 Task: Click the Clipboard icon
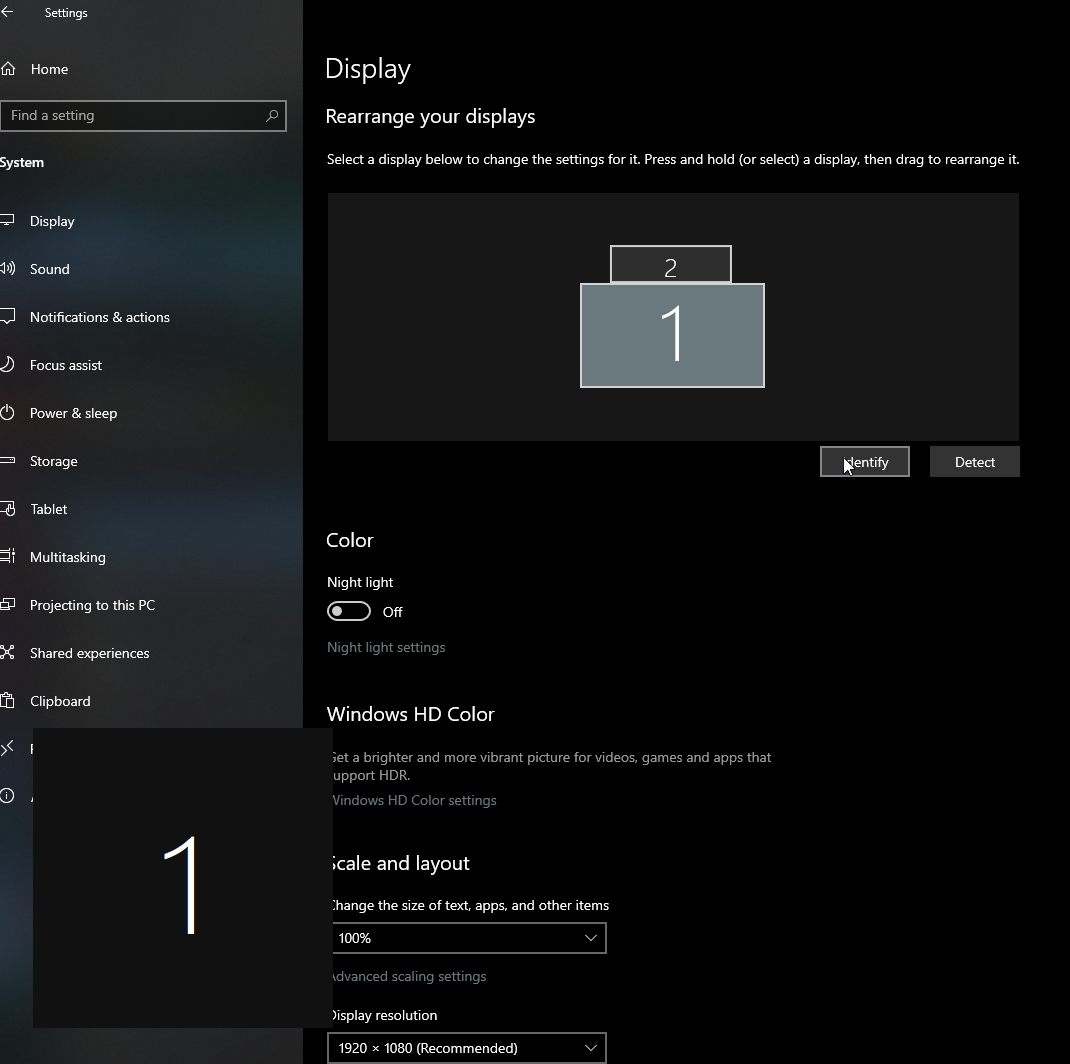7,700
